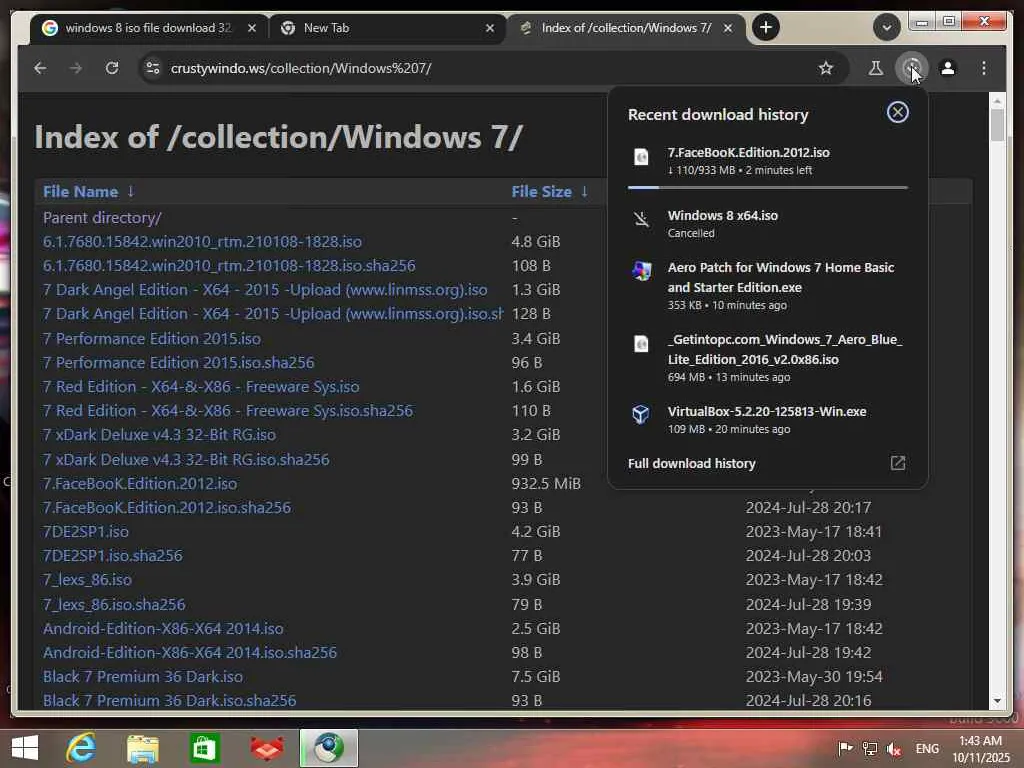Click the scrollbar up arrow
Screen dimensions: 1024x768
click(x=997, y=101)
